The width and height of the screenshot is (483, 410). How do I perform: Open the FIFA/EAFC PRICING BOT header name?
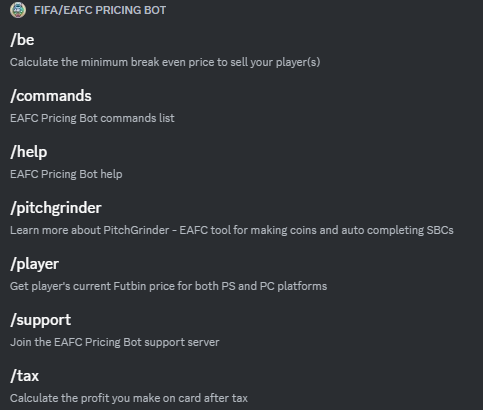tap(100, 10)
